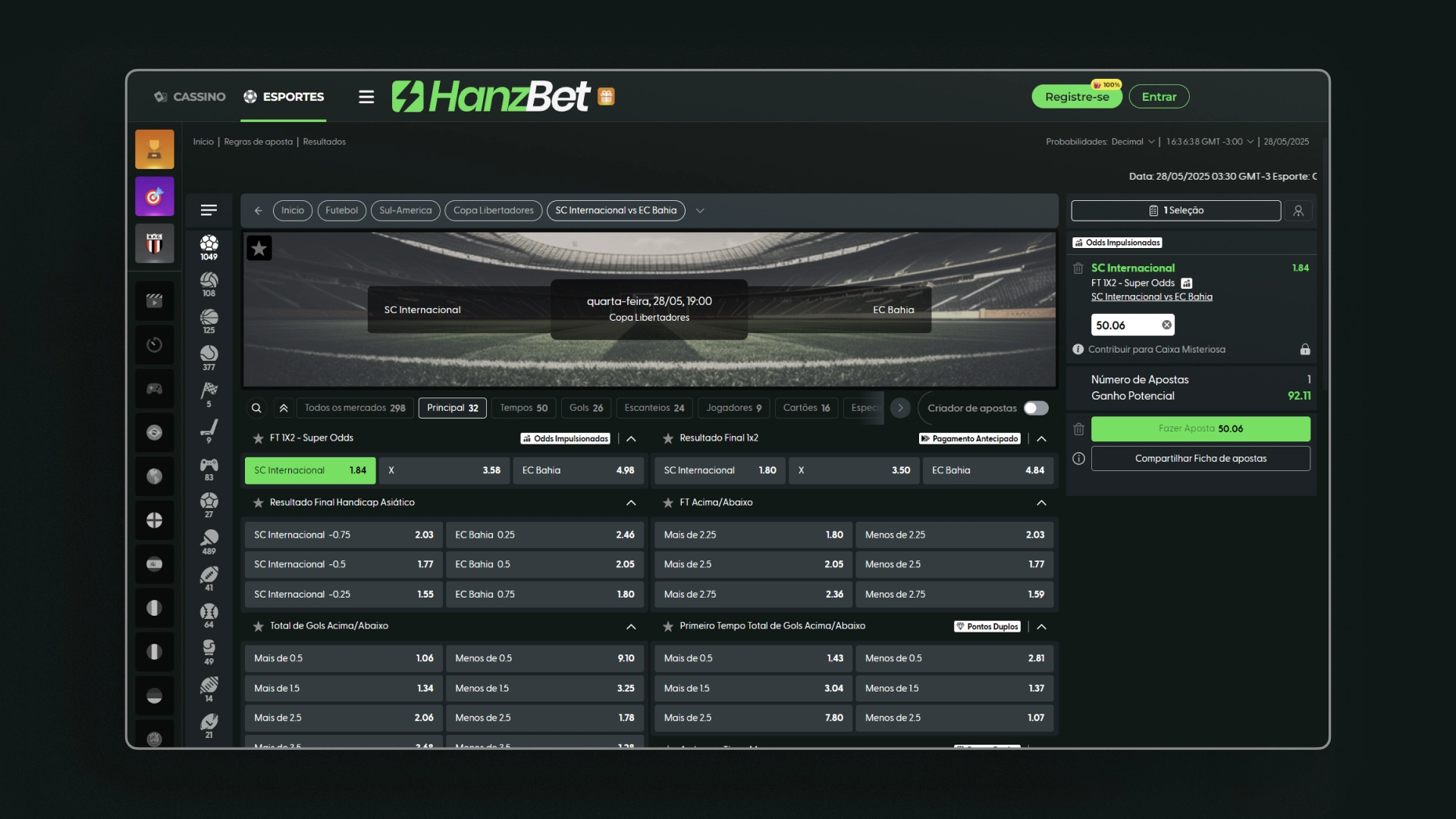Switch to the Tempos 50 tab
This screenshot has width=1456, height=819.
point(524,408)
